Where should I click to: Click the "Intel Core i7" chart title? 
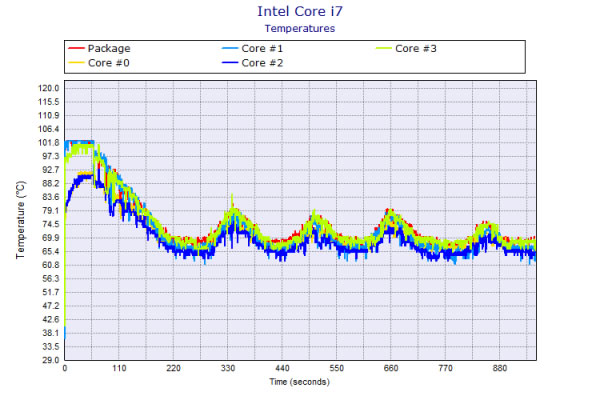pos(300,11)
